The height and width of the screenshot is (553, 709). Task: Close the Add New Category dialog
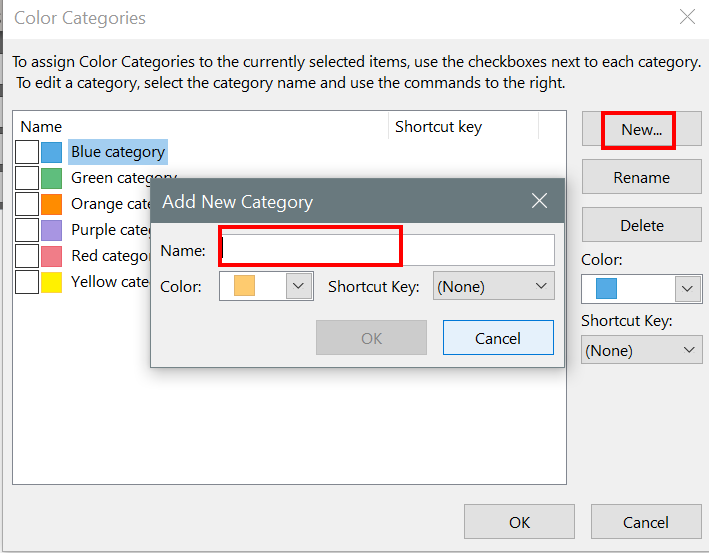tap(539, 201)
